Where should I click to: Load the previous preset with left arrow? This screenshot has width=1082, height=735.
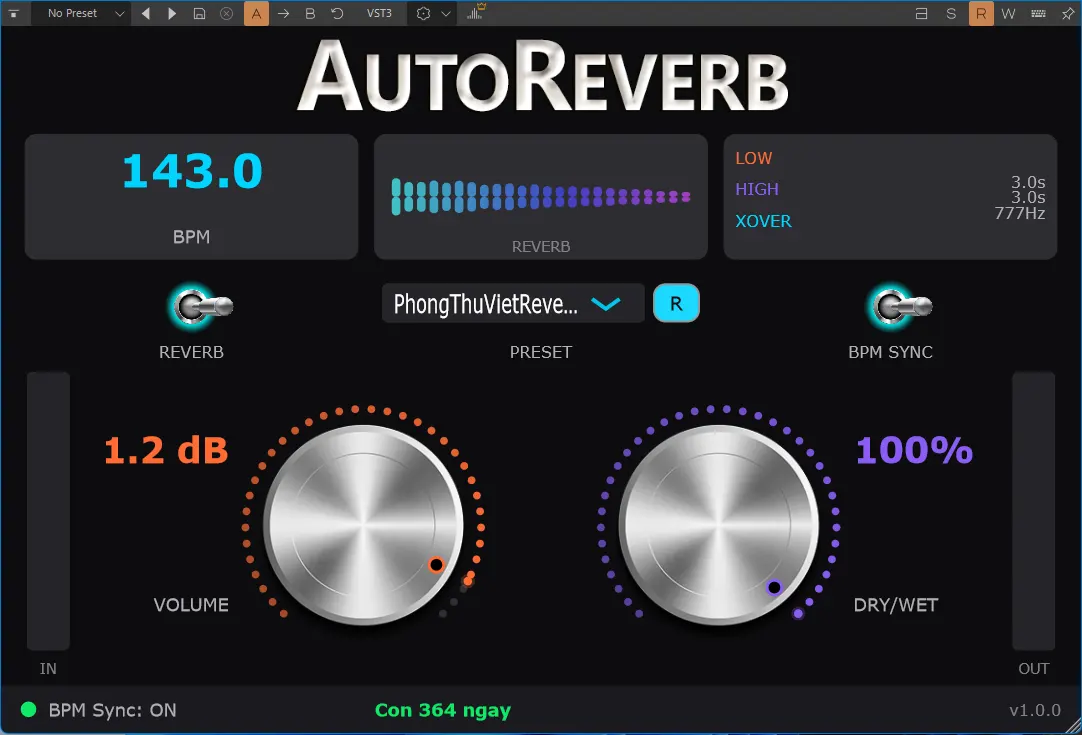tap(146, 13)
